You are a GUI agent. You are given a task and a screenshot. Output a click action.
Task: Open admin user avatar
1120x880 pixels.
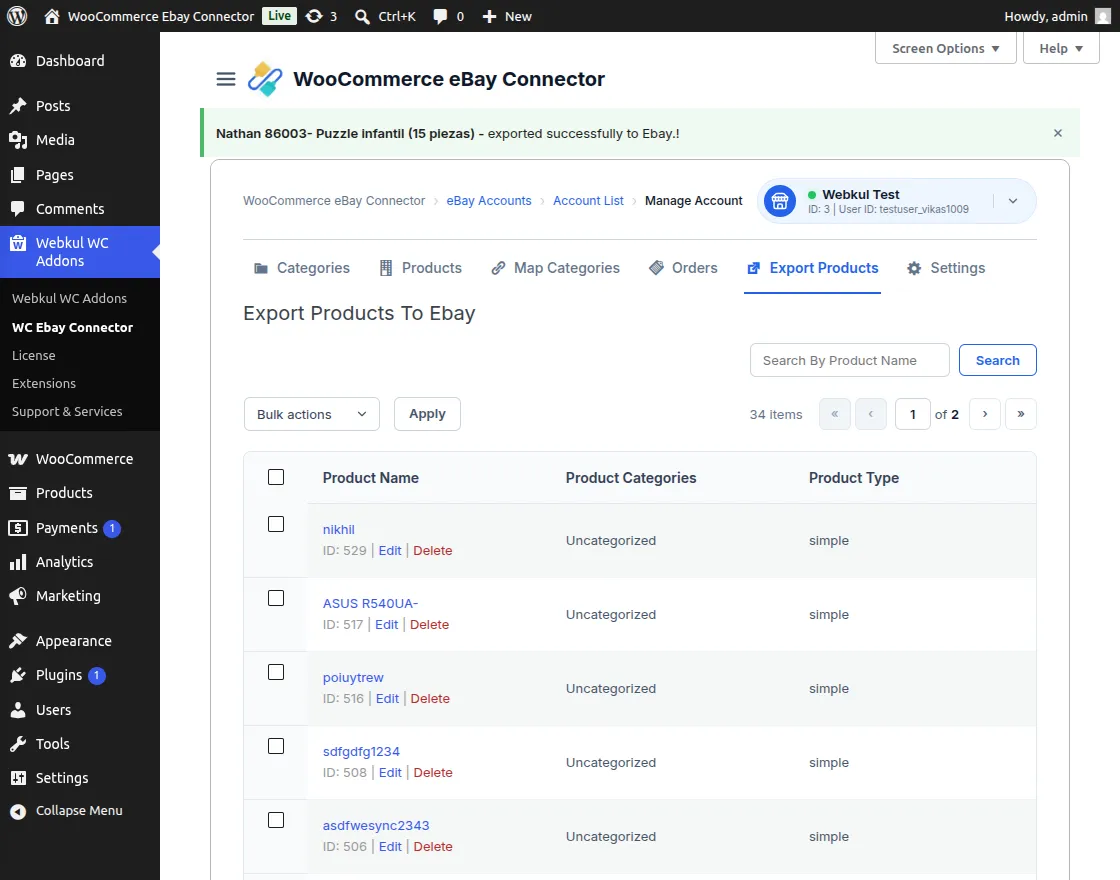(1103, 16)
